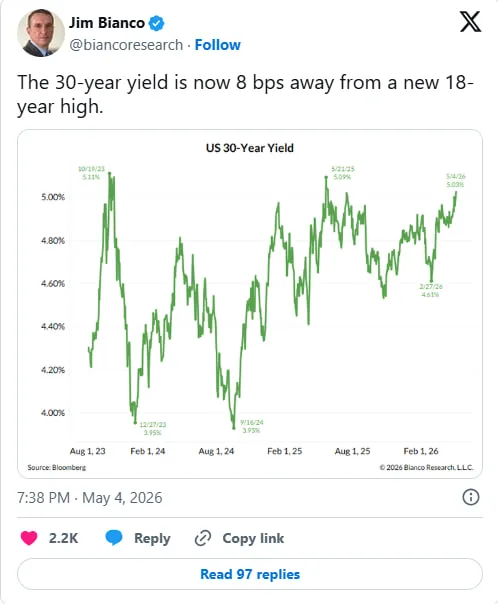The width and height of the screenshot is (498, 604).
Task: Open the X logo in the corner
Action: click(470, 22)
